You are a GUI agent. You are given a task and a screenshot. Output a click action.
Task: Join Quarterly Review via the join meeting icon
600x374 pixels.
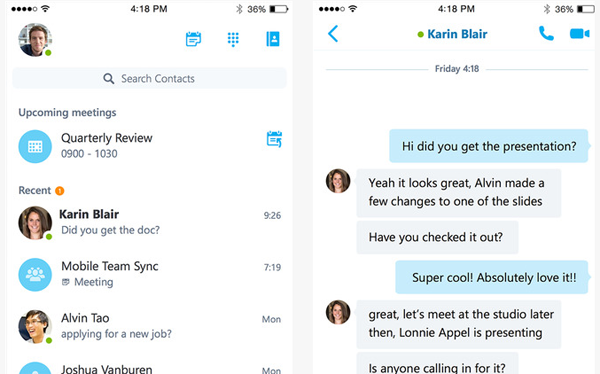click(274, 139)
